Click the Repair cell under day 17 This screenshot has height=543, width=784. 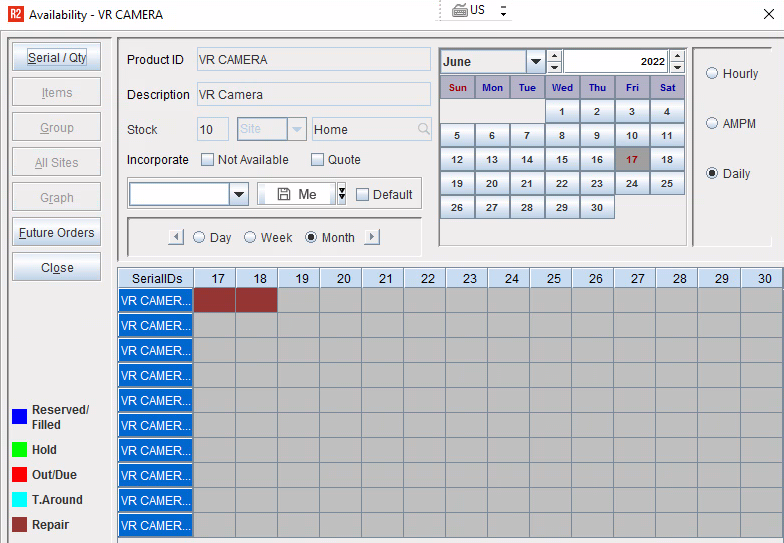[214, 300]
